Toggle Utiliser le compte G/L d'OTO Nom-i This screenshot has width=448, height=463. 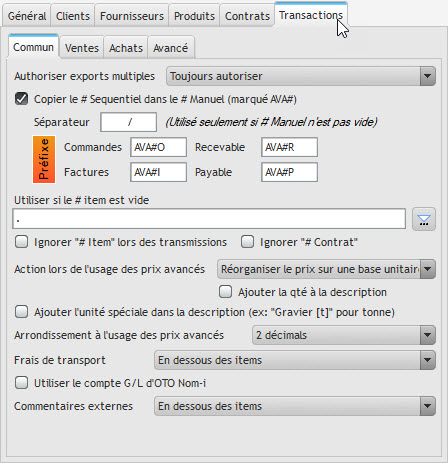coord(22,383)
